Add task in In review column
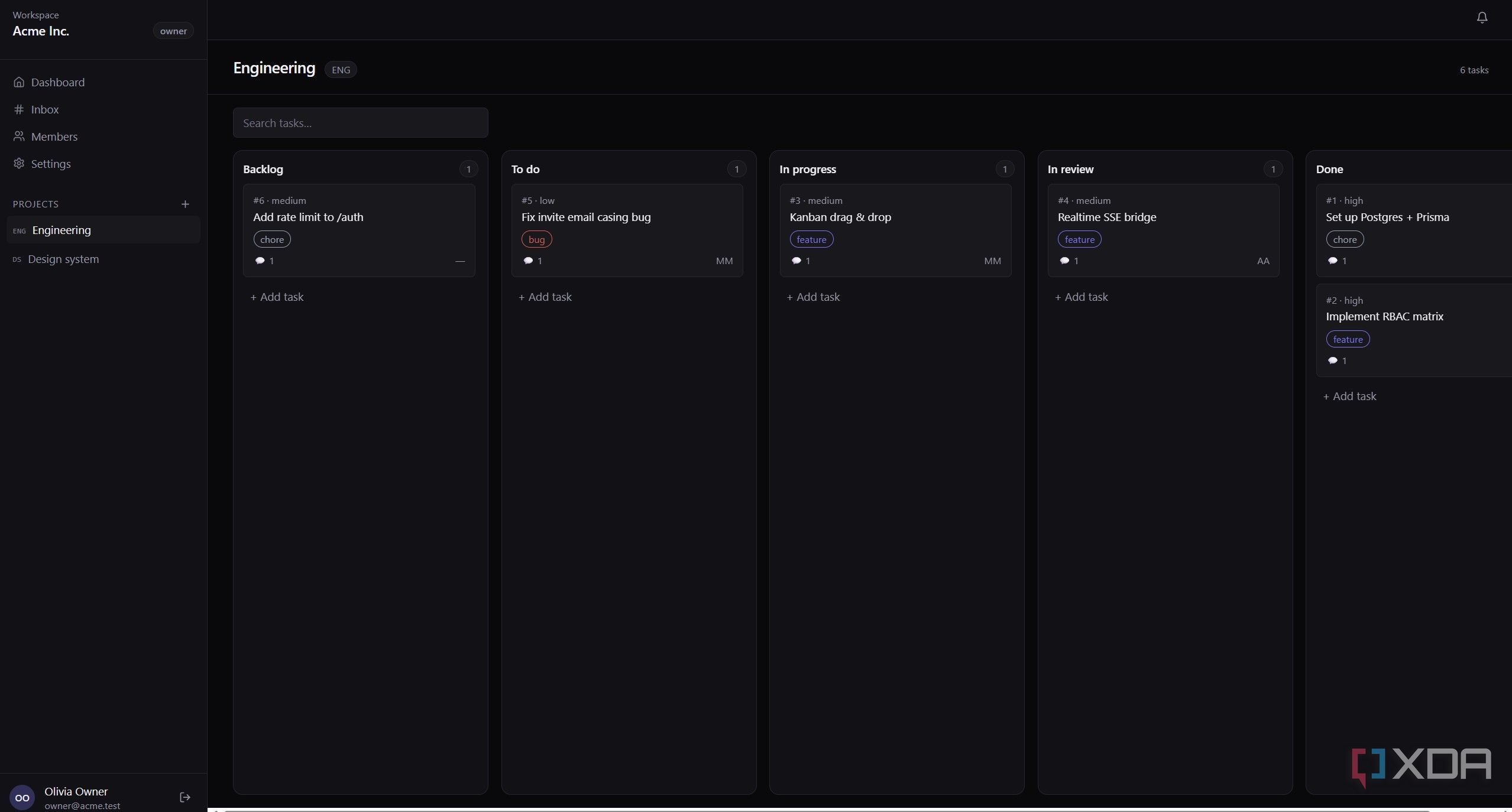The width and height of the screenshot is (1512, 812). (1082, 297)
